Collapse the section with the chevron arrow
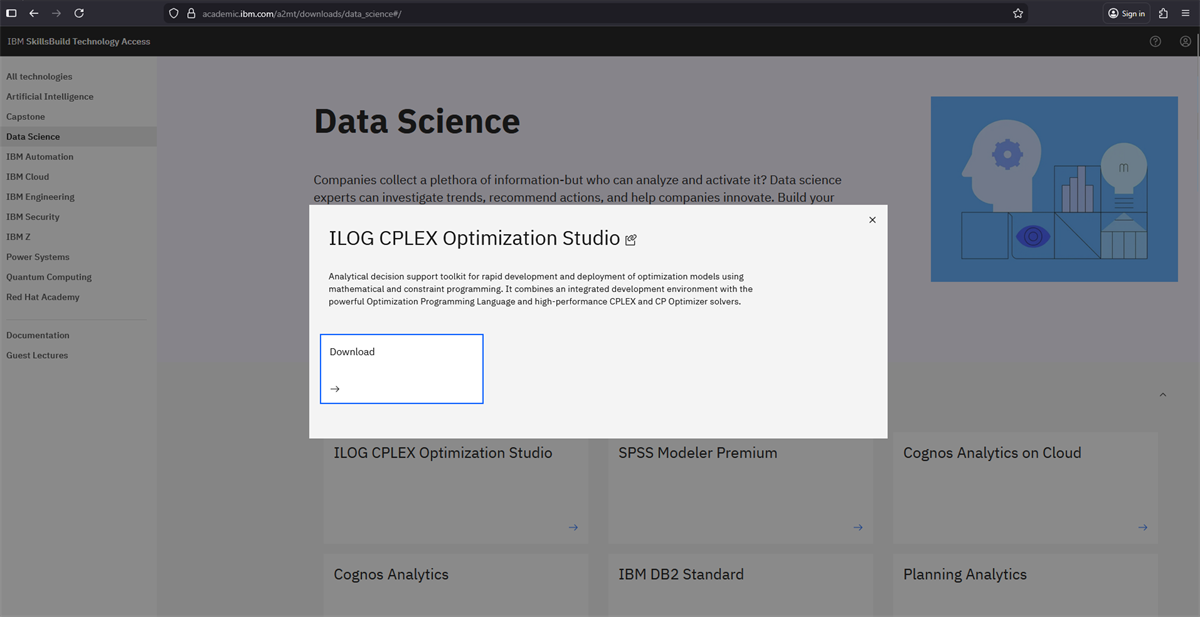1200x617 pixels. click(1162, 396)
